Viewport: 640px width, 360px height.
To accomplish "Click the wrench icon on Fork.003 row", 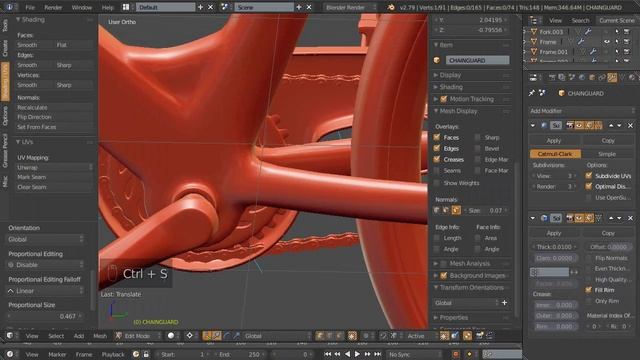I will click(x=588, y=31).
